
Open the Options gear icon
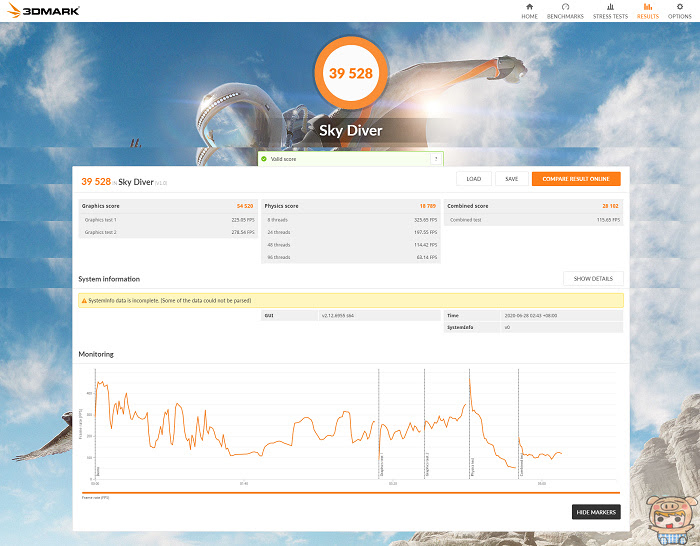(679, 7)
